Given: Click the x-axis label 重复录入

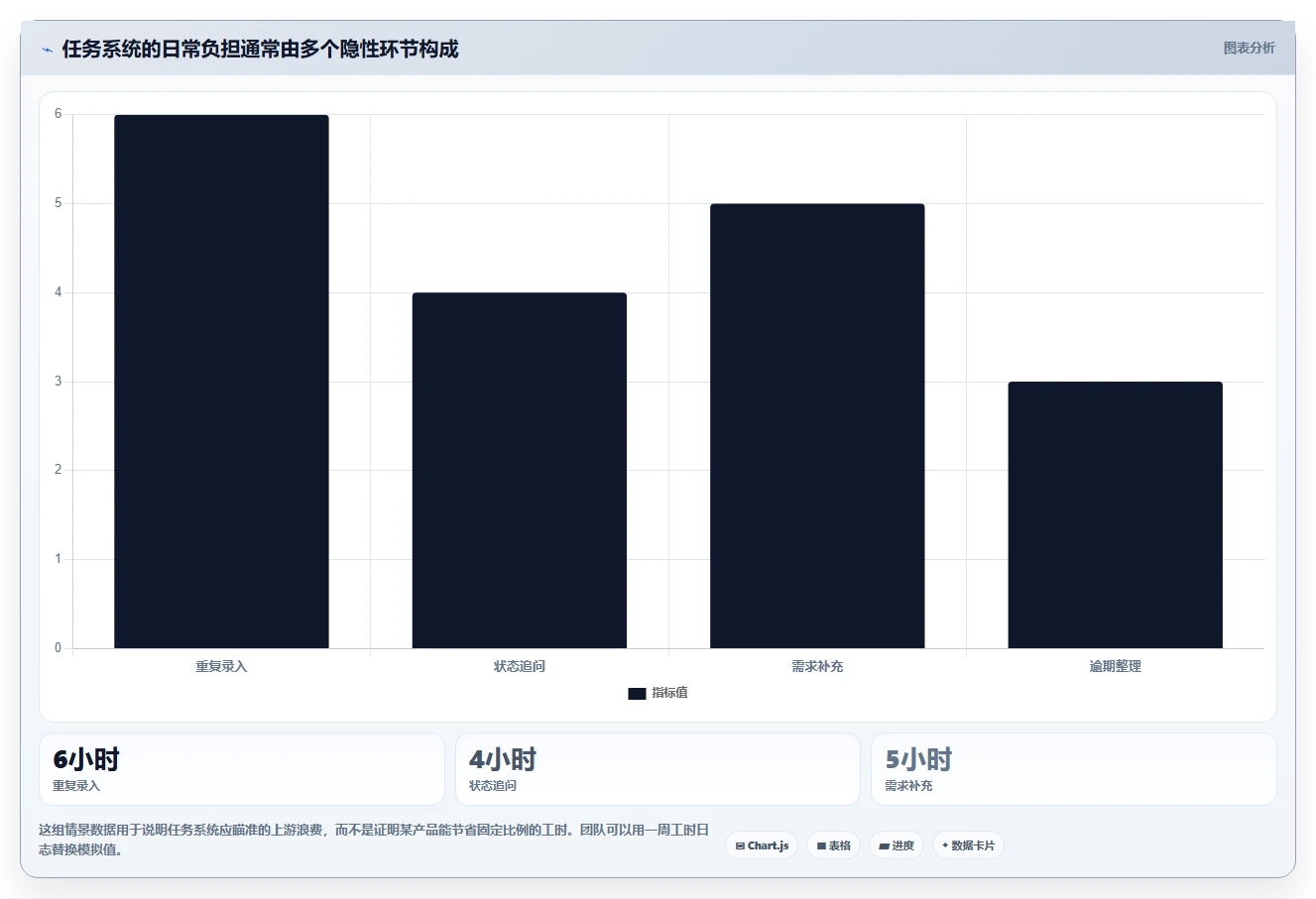Looking at the screenshot, I should (x=221, y=666).
